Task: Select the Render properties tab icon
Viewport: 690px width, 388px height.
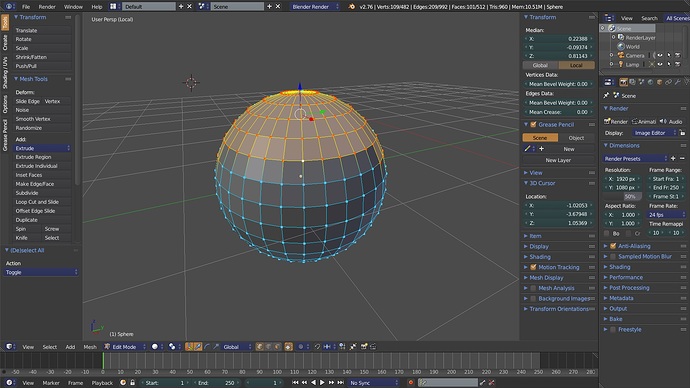Action: [x=624, y=82]
